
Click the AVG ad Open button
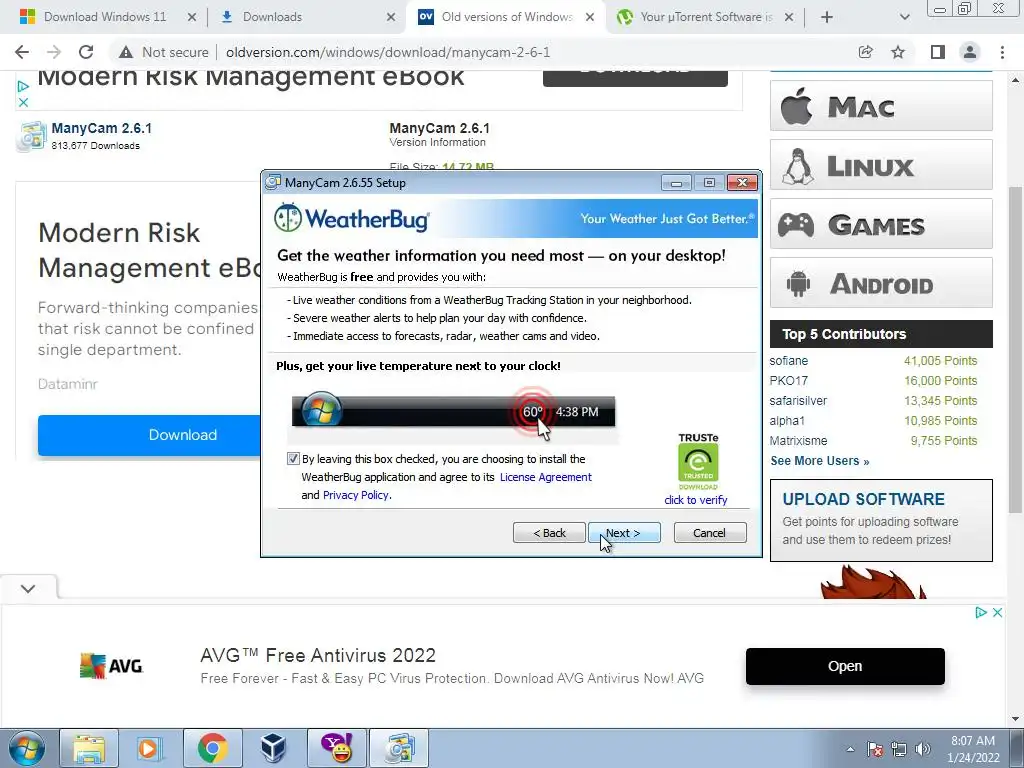pos(845,666)
